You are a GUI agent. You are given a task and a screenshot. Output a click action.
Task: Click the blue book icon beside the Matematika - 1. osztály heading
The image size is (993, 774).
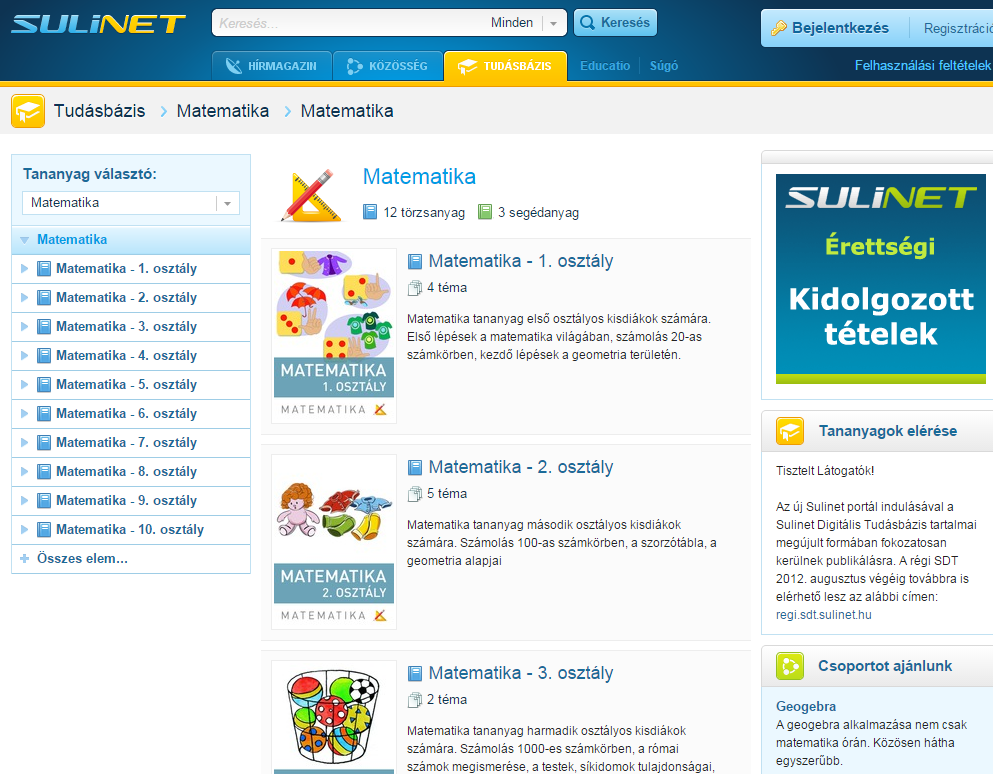point(415,261)
